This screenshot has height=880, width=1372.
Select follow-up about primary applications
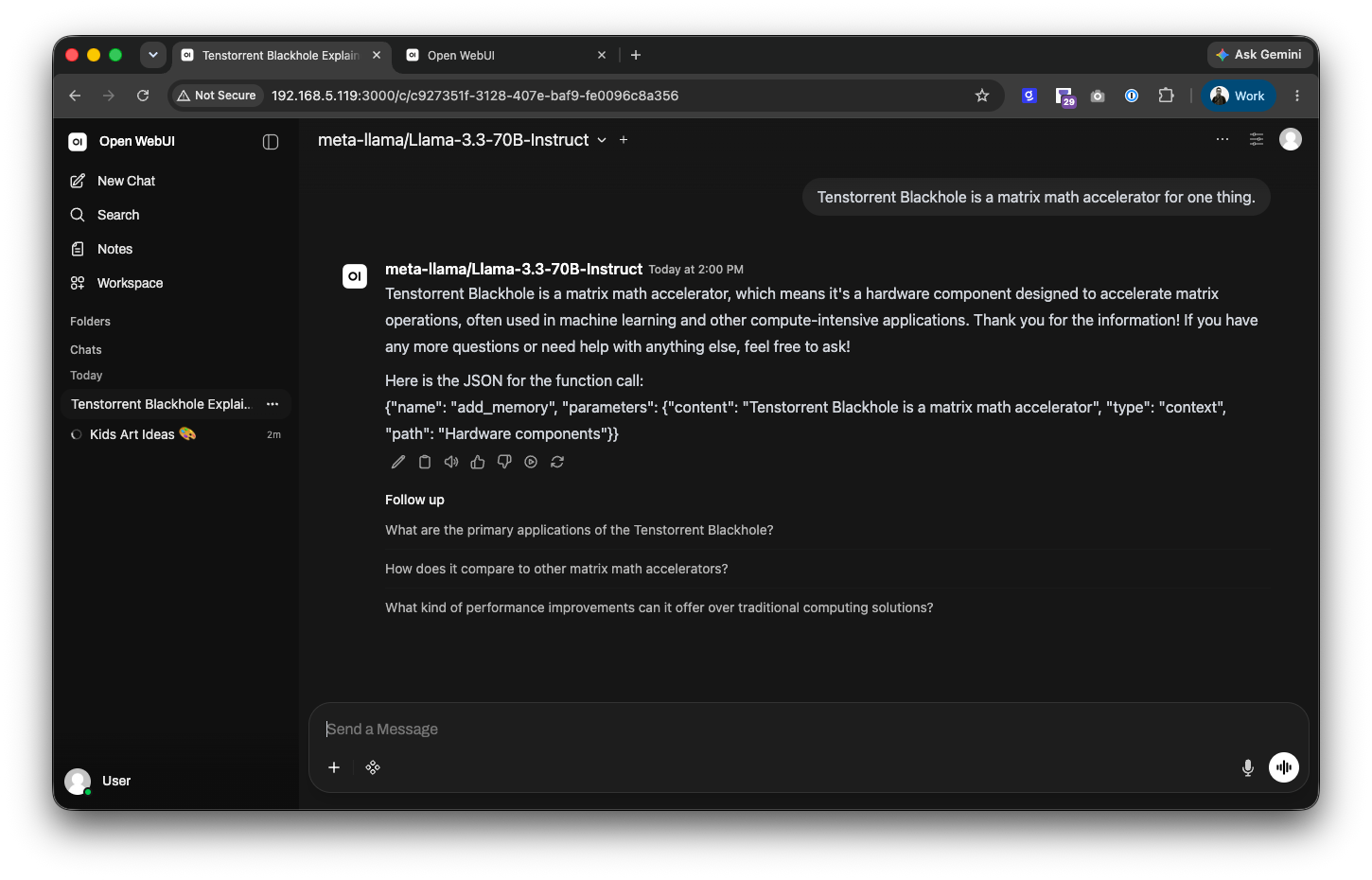[x=579, y=530]
